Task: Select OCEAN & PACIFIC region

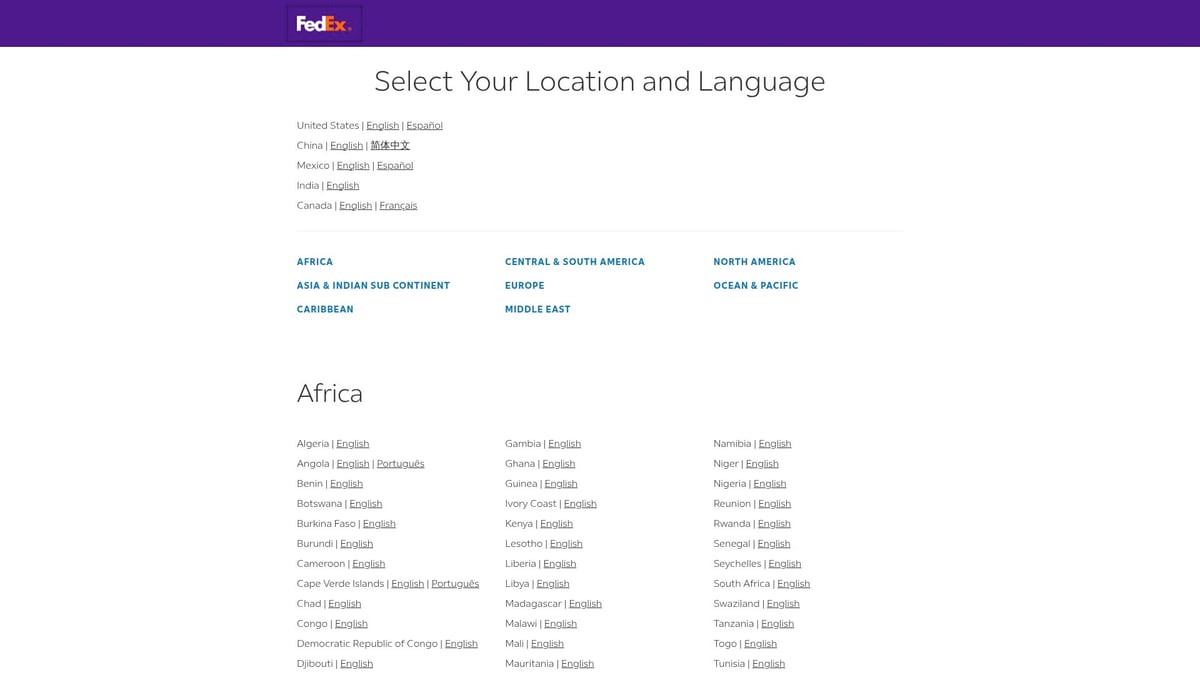Action: click(755, 285)
